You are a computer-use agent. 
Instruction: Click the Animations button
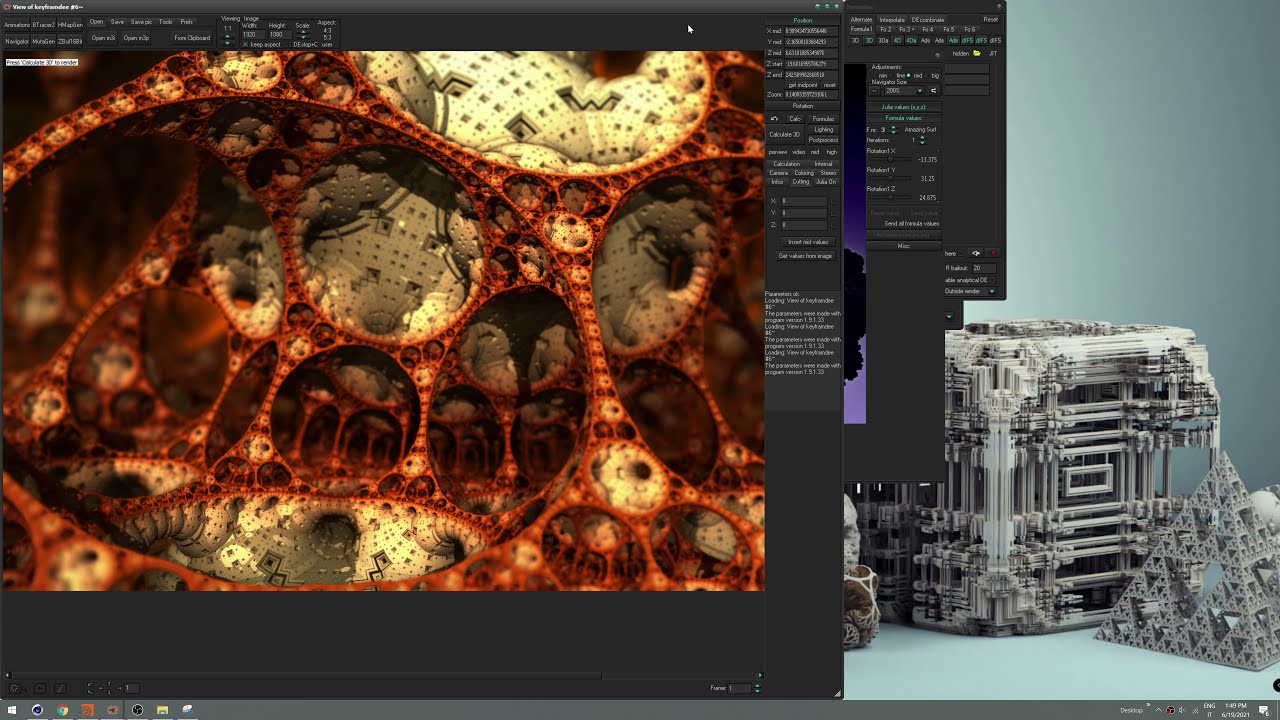click(17, 25)
